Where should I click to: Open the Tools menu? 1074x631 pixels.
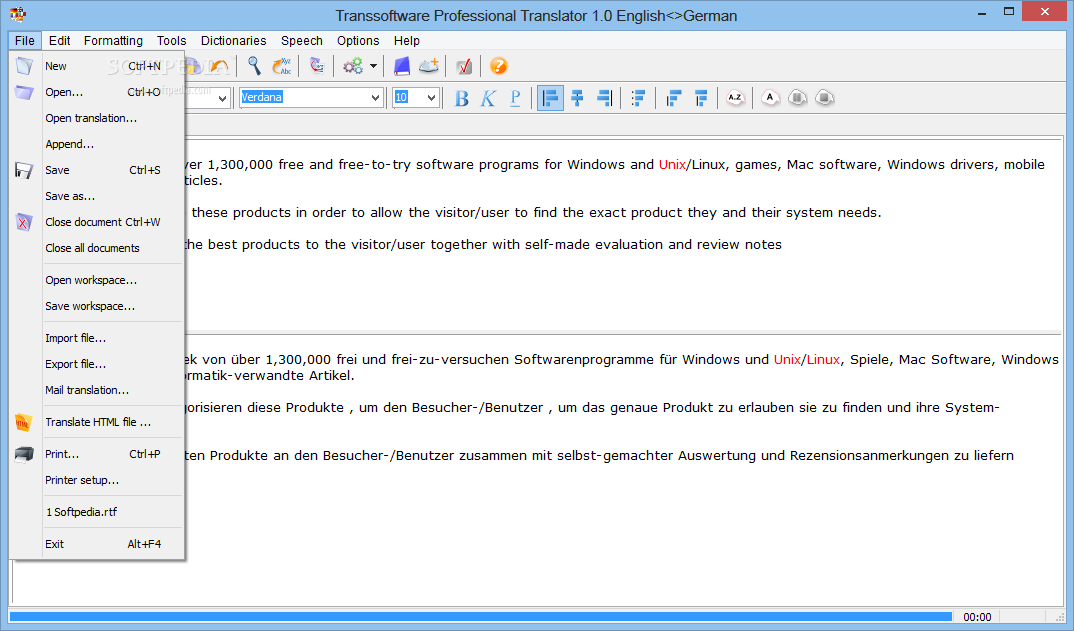tap(171, 40)
